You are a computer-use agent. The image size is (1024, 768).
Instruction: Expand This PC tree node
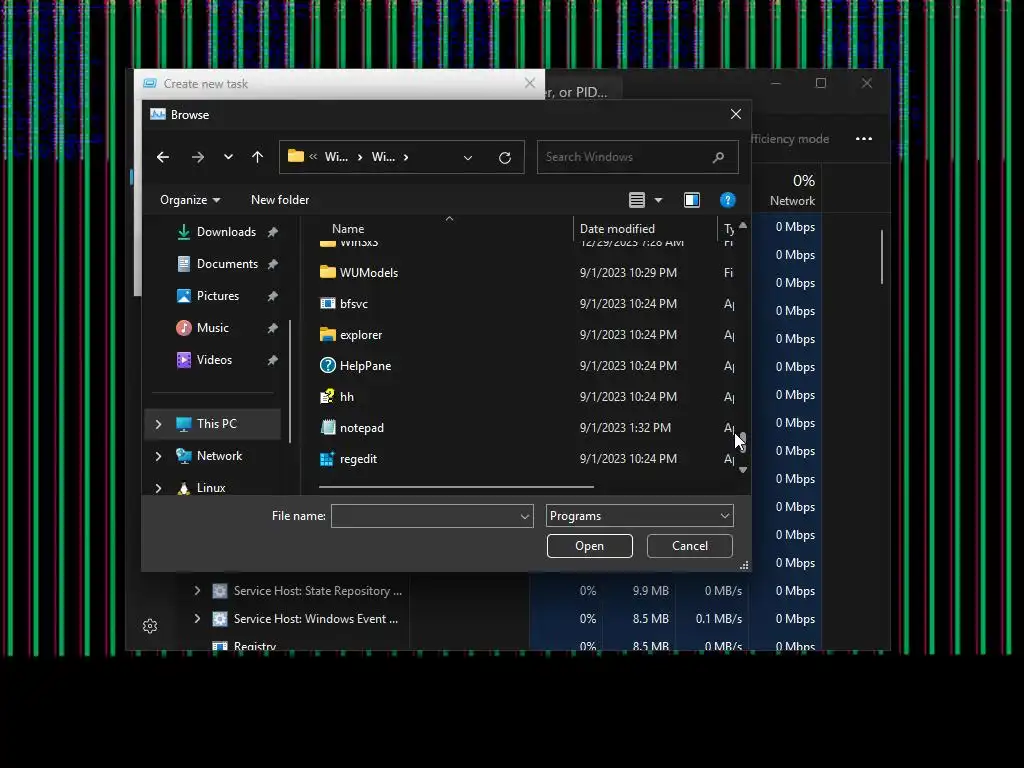click(158, 424)
